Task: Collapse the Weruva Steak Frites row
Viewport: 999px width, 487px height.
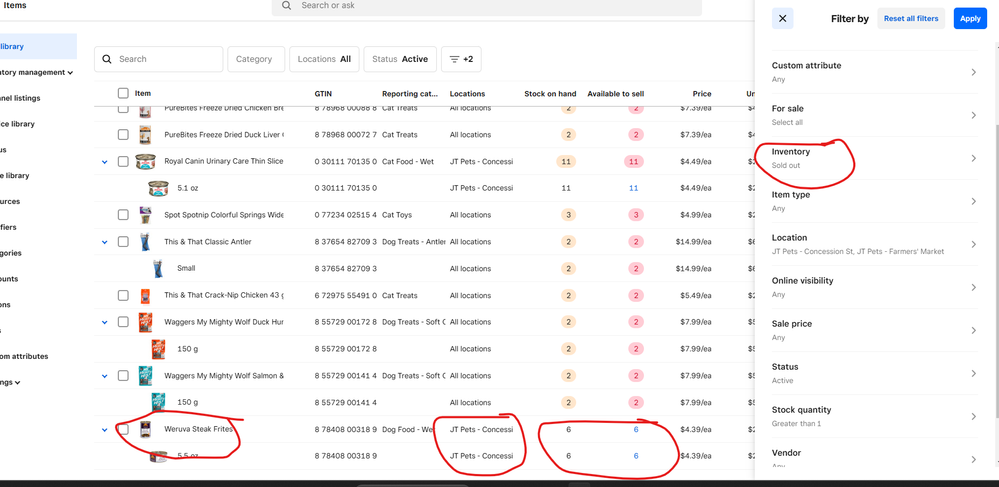Action: click(x=104, y=430)
